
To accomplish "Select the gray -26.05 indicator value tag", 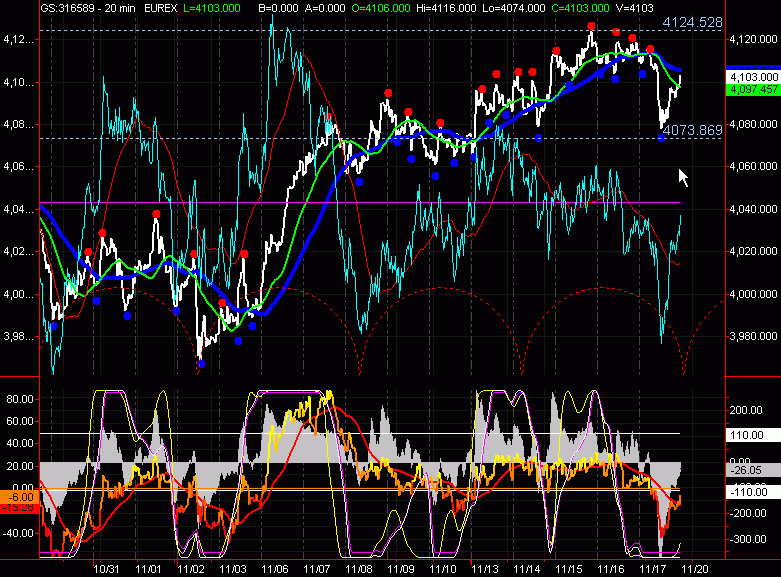I will click(753, 470).
